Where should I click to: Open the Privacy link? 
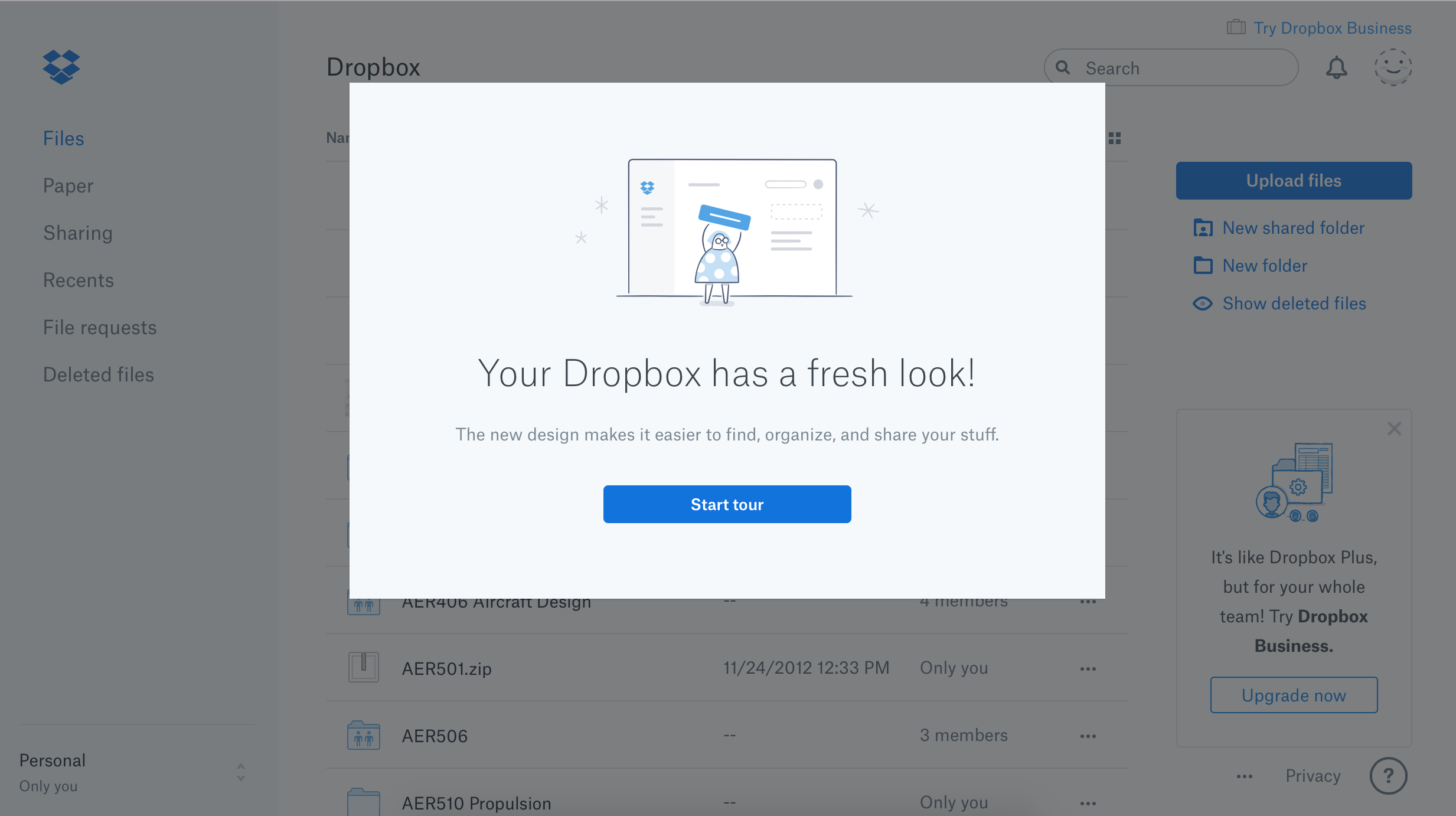click(x=1313, y=776)
